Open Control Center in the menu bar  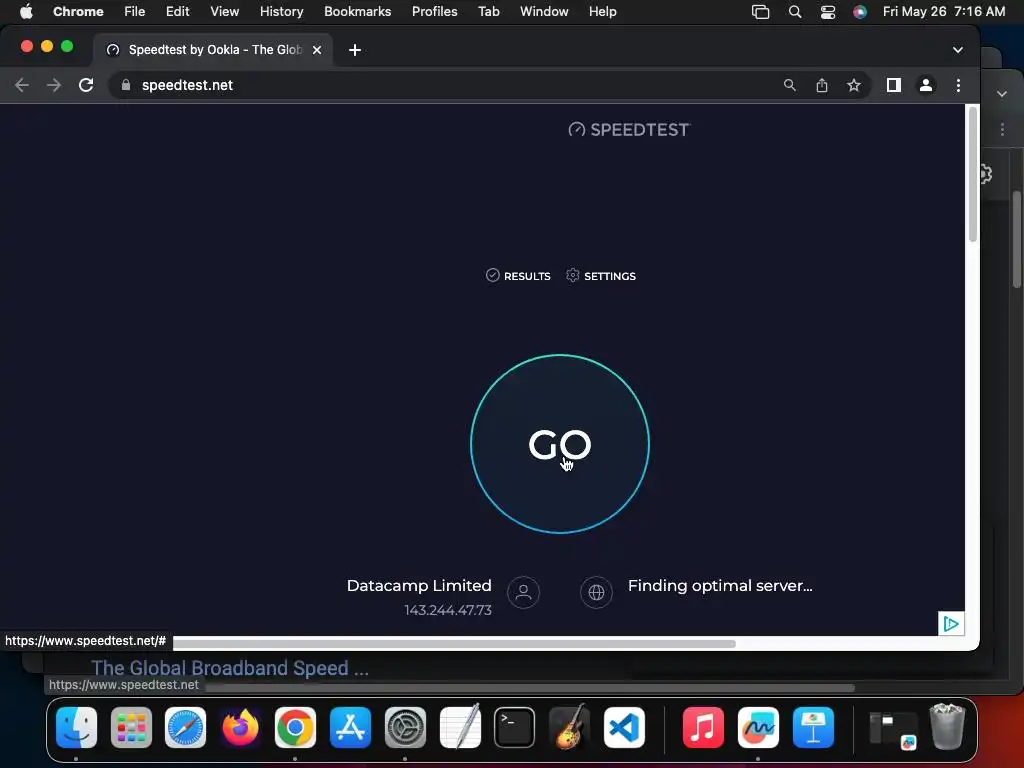[827, 11]
